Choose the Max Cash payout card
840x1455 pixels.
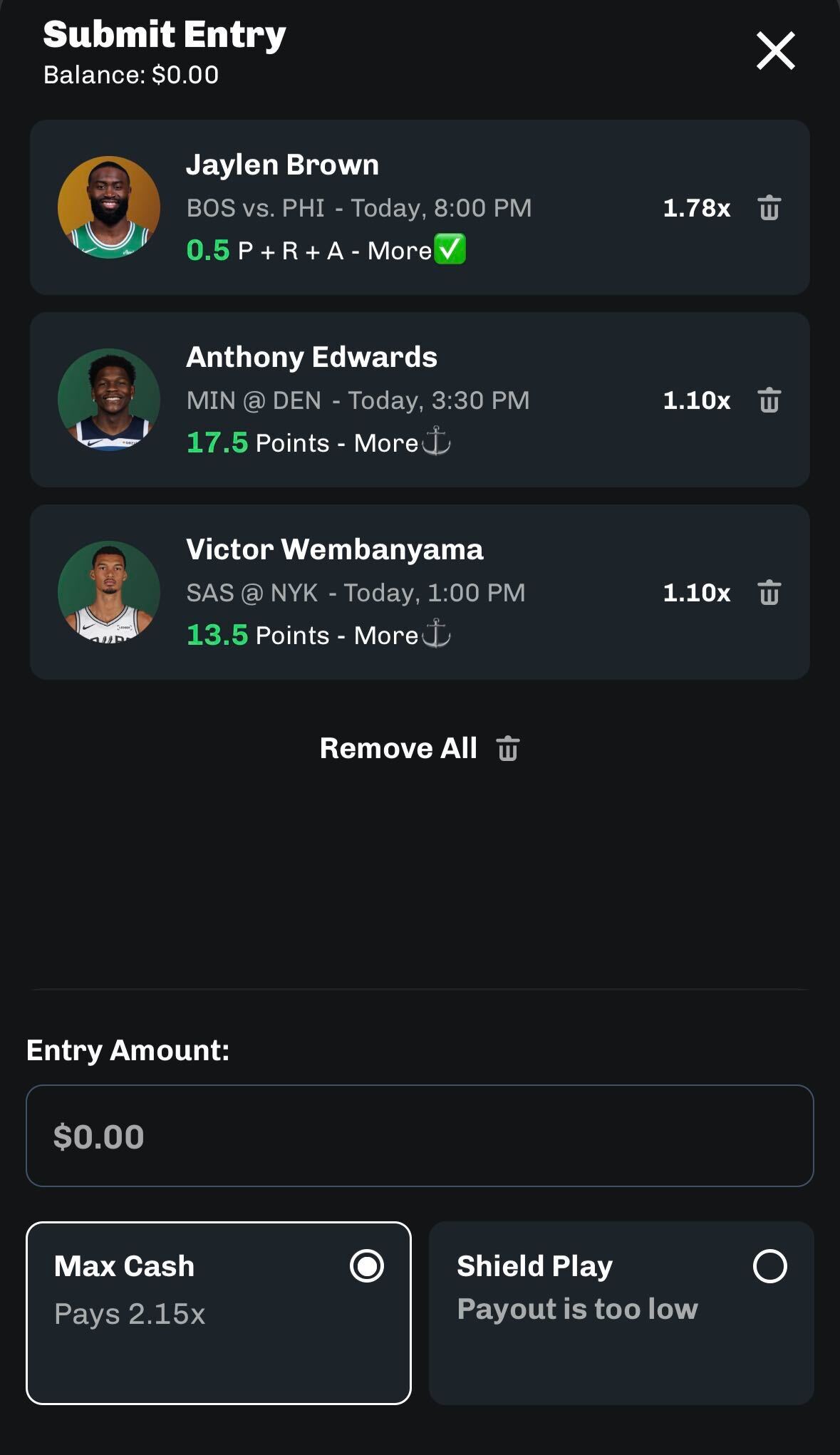tap(218, 1312)
